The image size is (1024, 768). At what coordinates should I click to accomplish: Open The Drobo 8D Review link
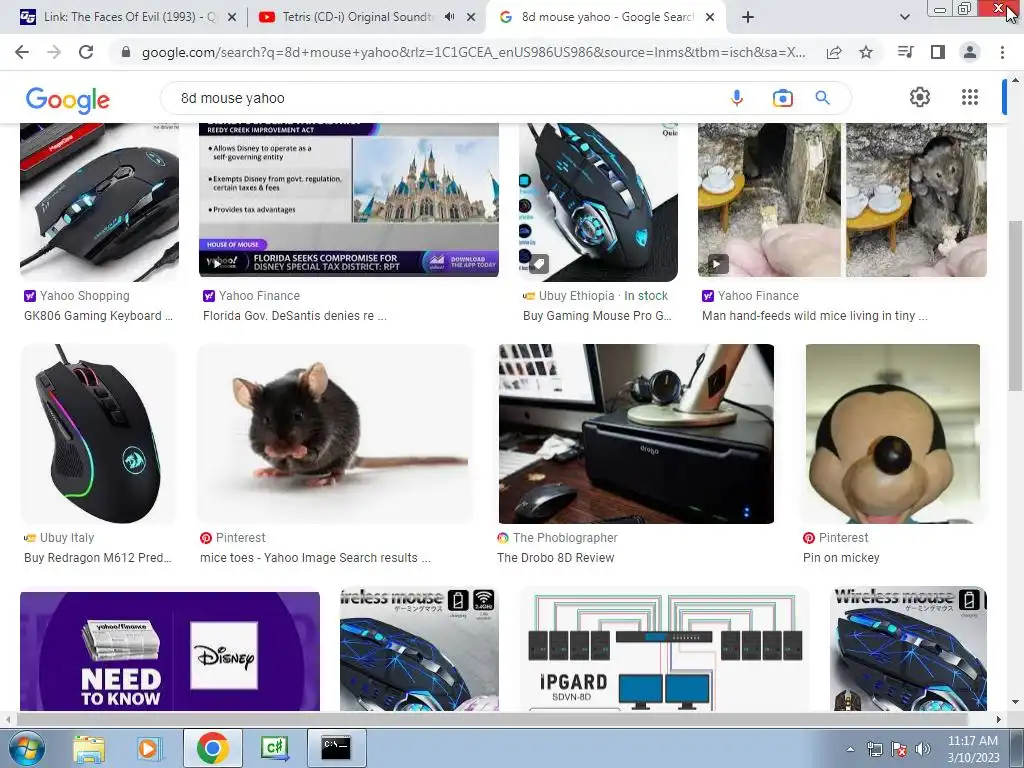tap(555, 558)
